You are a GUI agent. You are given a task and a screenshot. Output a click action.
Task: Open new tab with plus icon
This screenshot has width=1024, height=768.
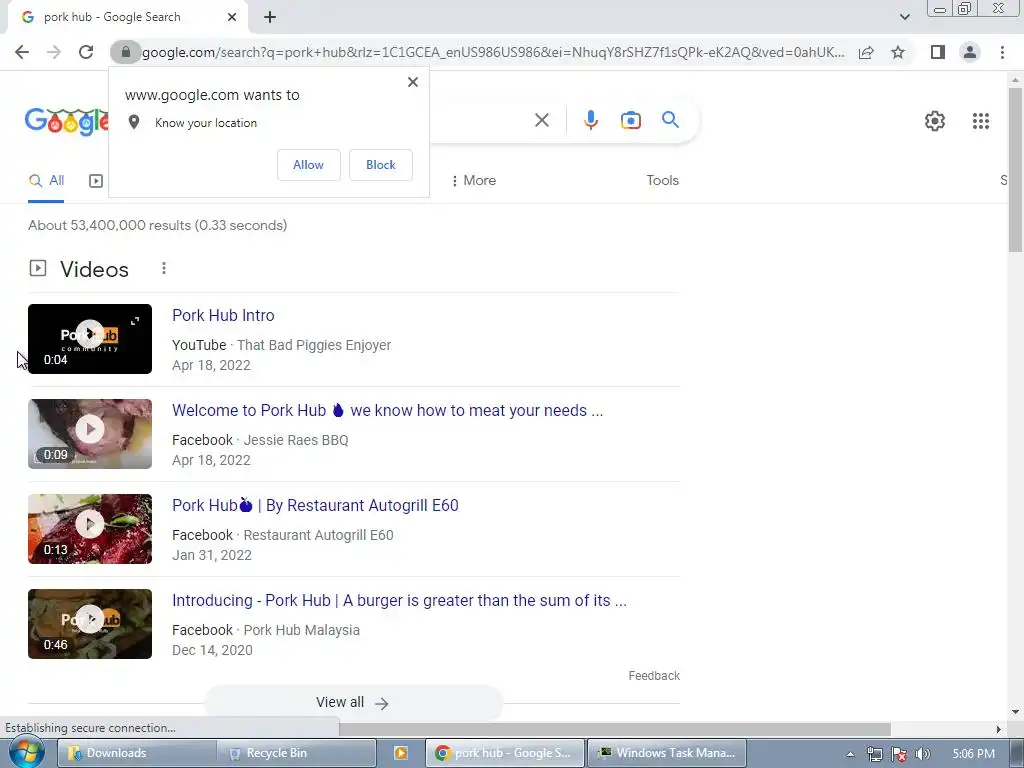(270, 17)
